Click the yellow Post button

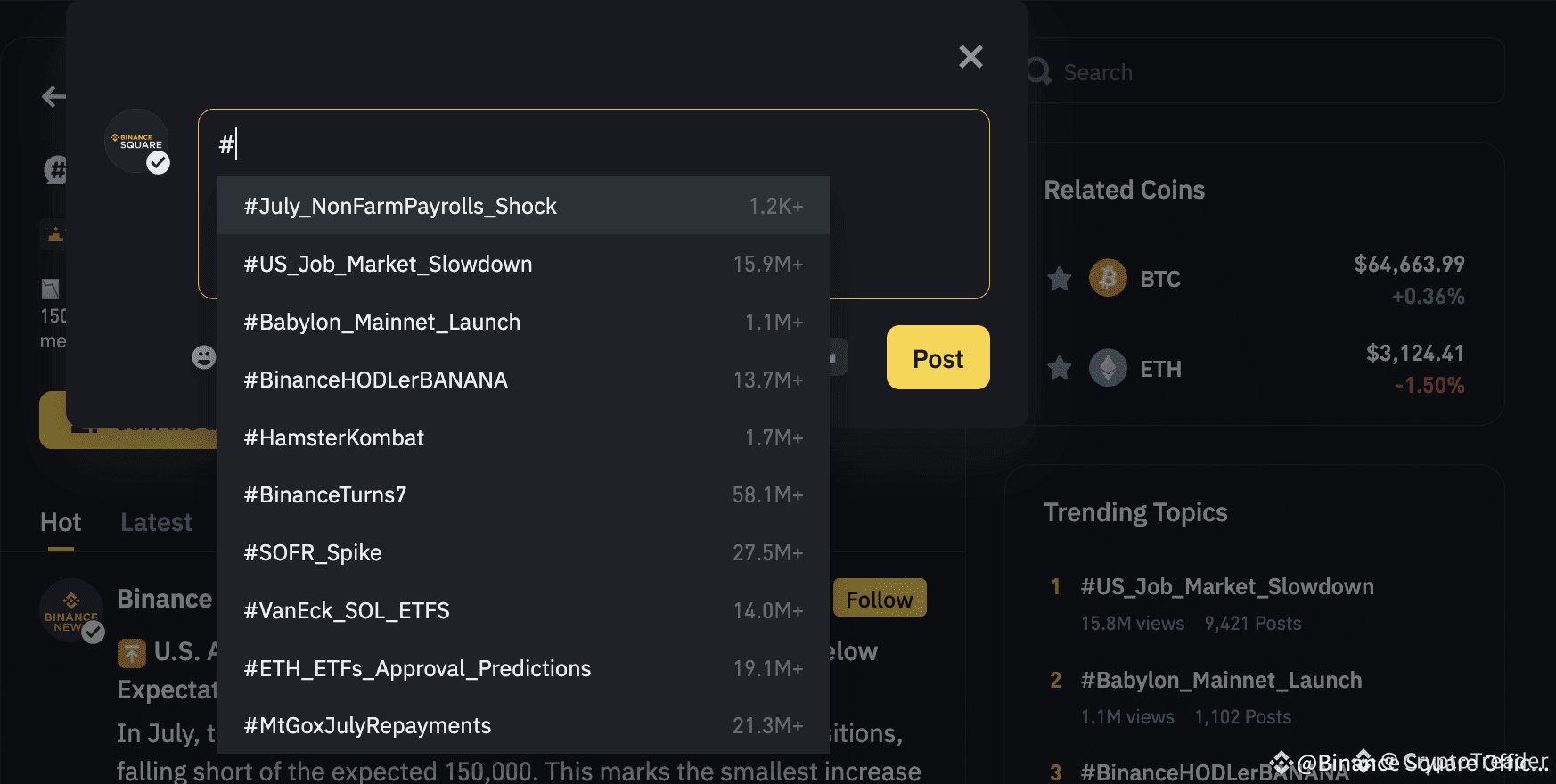tap(938, 357)
